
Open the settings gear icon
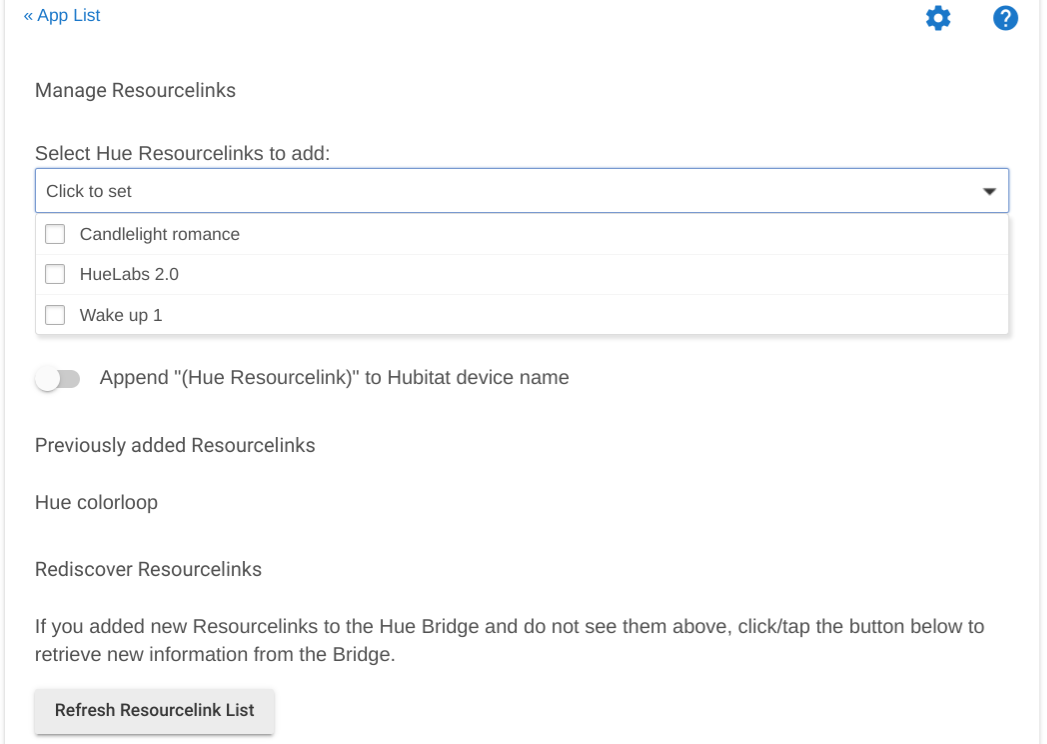[x=937, y=18]
